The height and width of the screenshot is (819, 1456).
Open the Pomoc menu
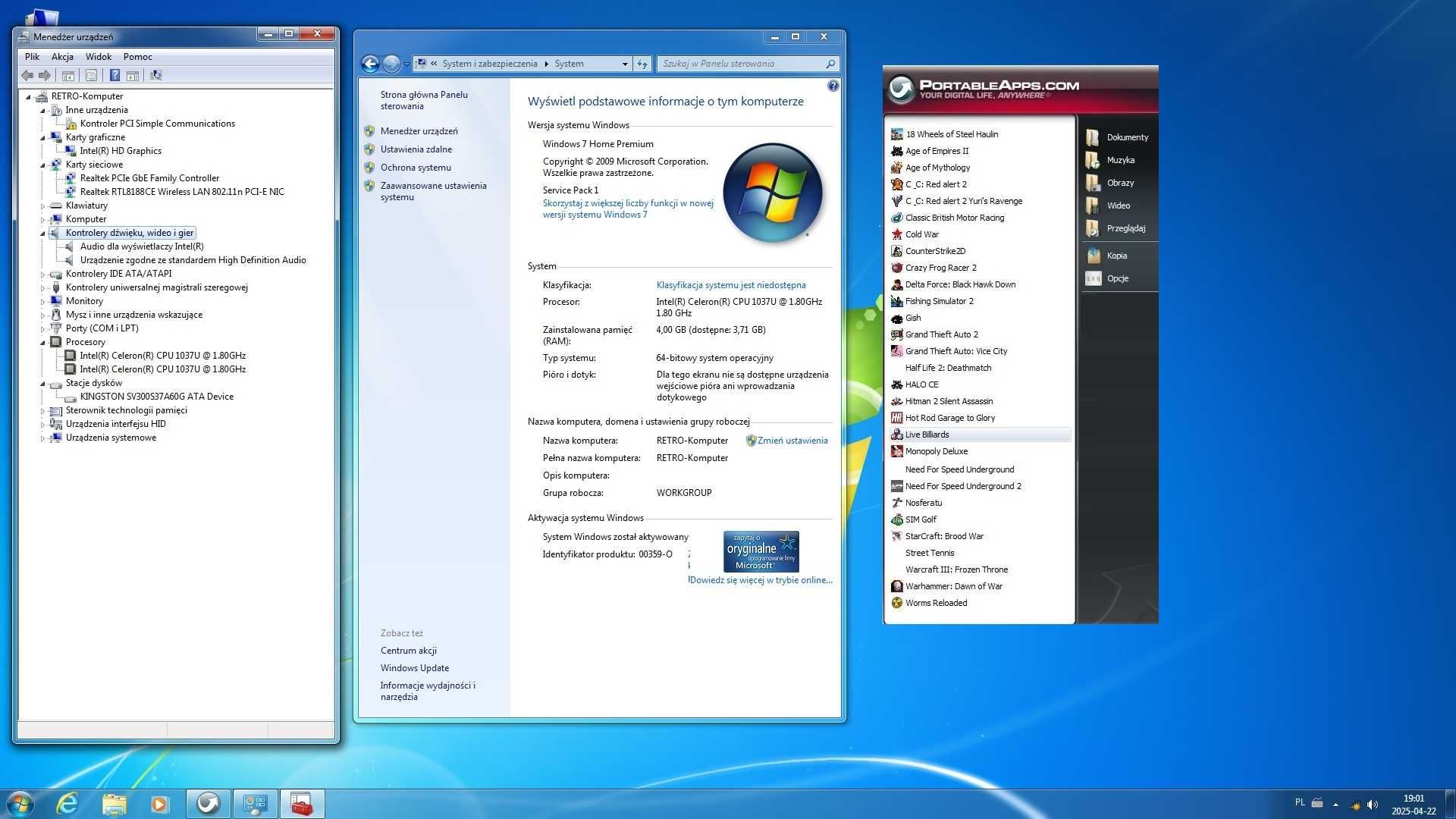[137, 57]
